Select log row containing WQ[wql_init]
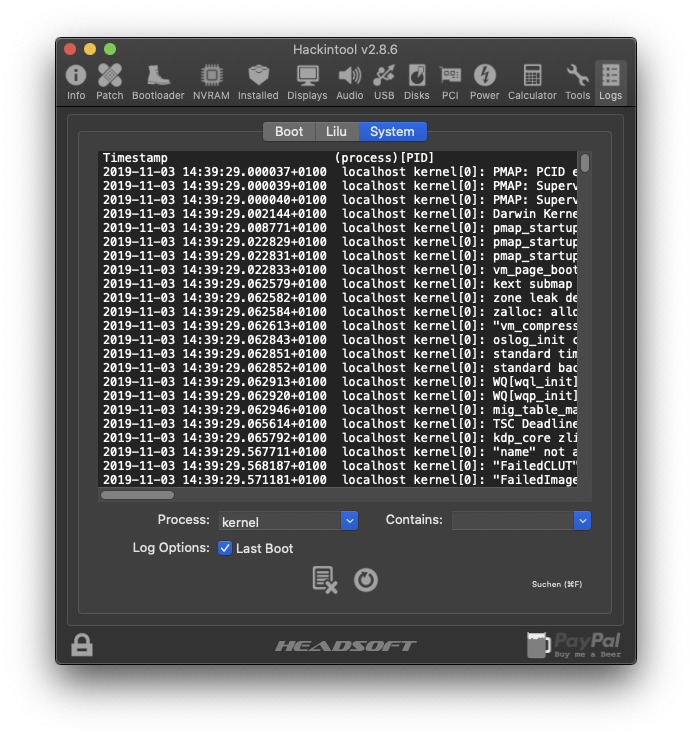The image size is (692, 738). (338, 382)
